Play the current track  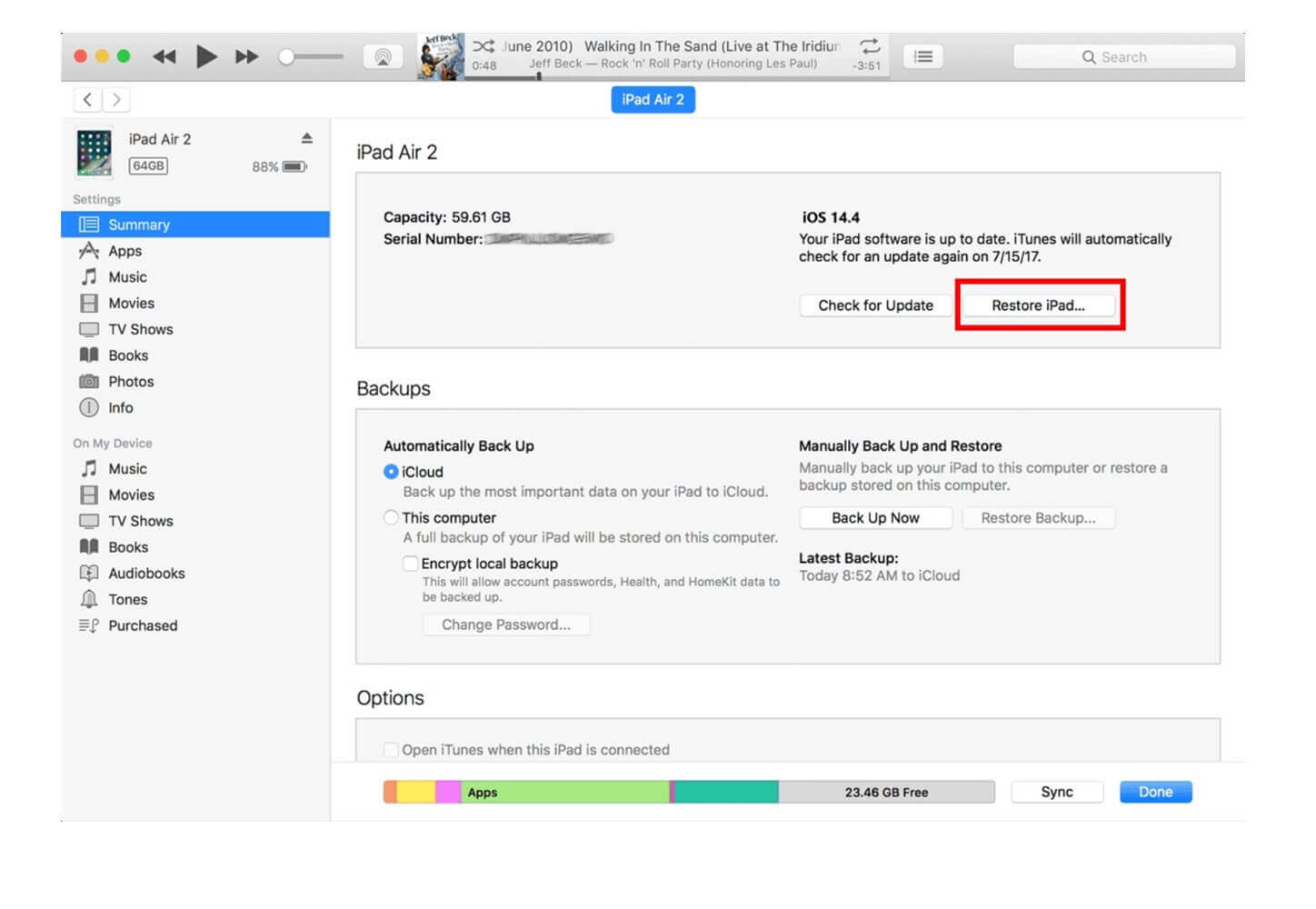click(x=206, y=56)
